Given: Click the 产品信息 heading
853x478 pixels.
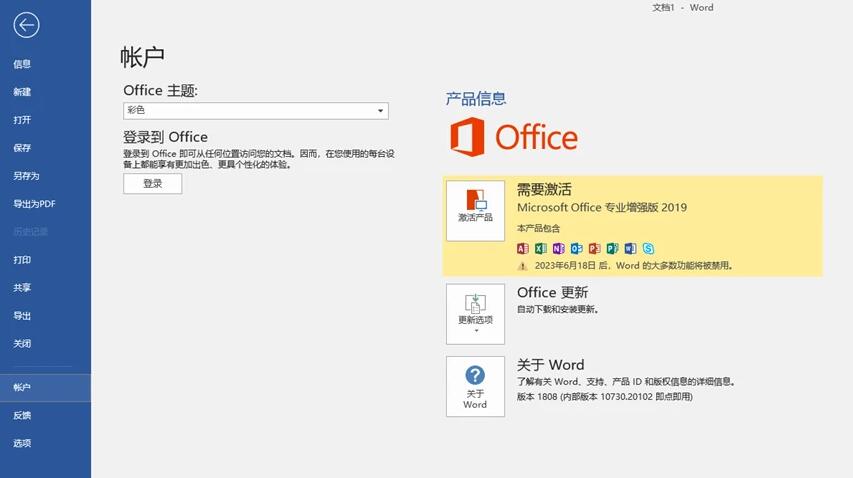Looking at the screenshot, I should coord(476,99).
